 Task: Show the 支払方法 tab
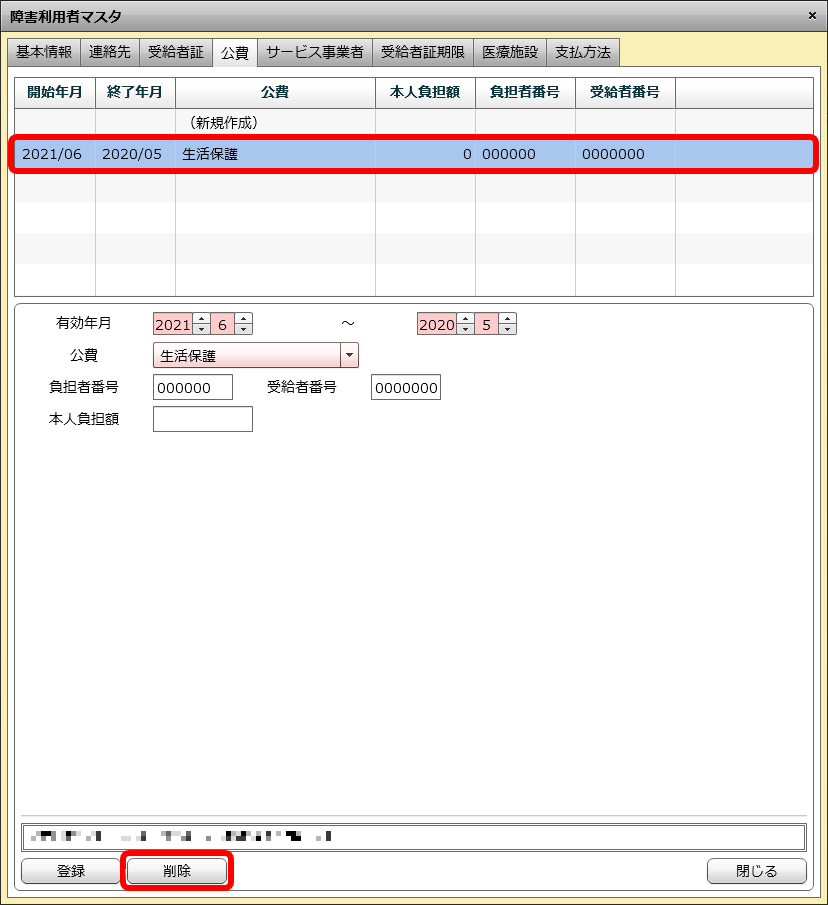tap(583, 52)
